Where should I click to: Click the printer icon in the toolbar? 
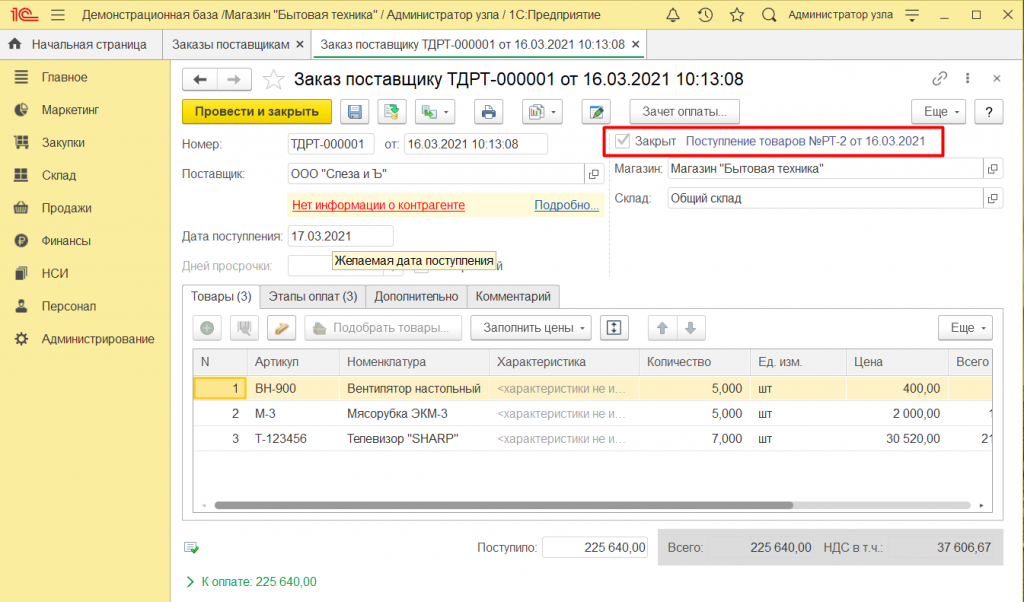pyautogui.click(x=489, y=111)
